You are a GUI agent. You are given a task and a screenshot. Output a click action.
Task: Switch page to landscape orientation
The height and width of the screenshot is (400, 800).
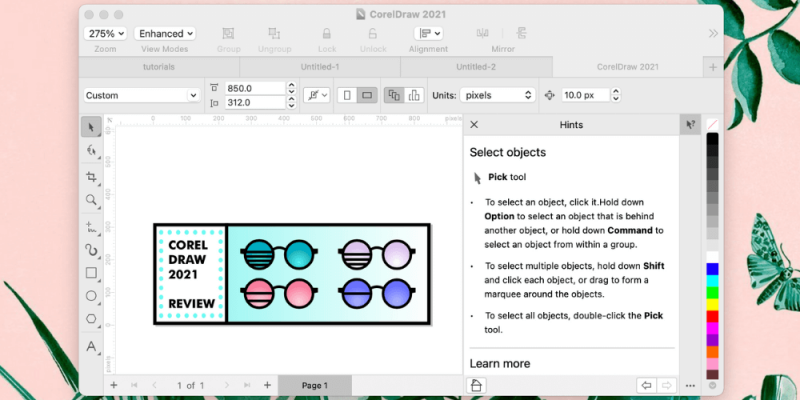pos(367,95)
